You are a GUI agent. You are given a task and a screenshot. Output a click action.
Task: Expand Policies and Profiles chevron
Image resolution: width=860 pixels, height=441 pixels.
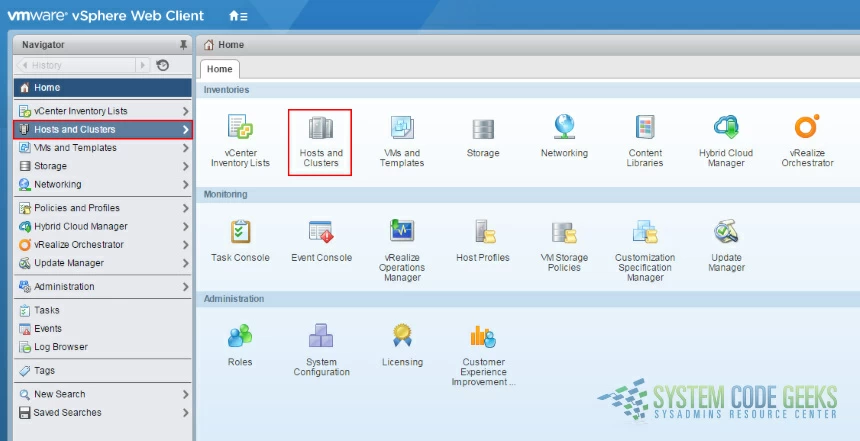[185, 208]
